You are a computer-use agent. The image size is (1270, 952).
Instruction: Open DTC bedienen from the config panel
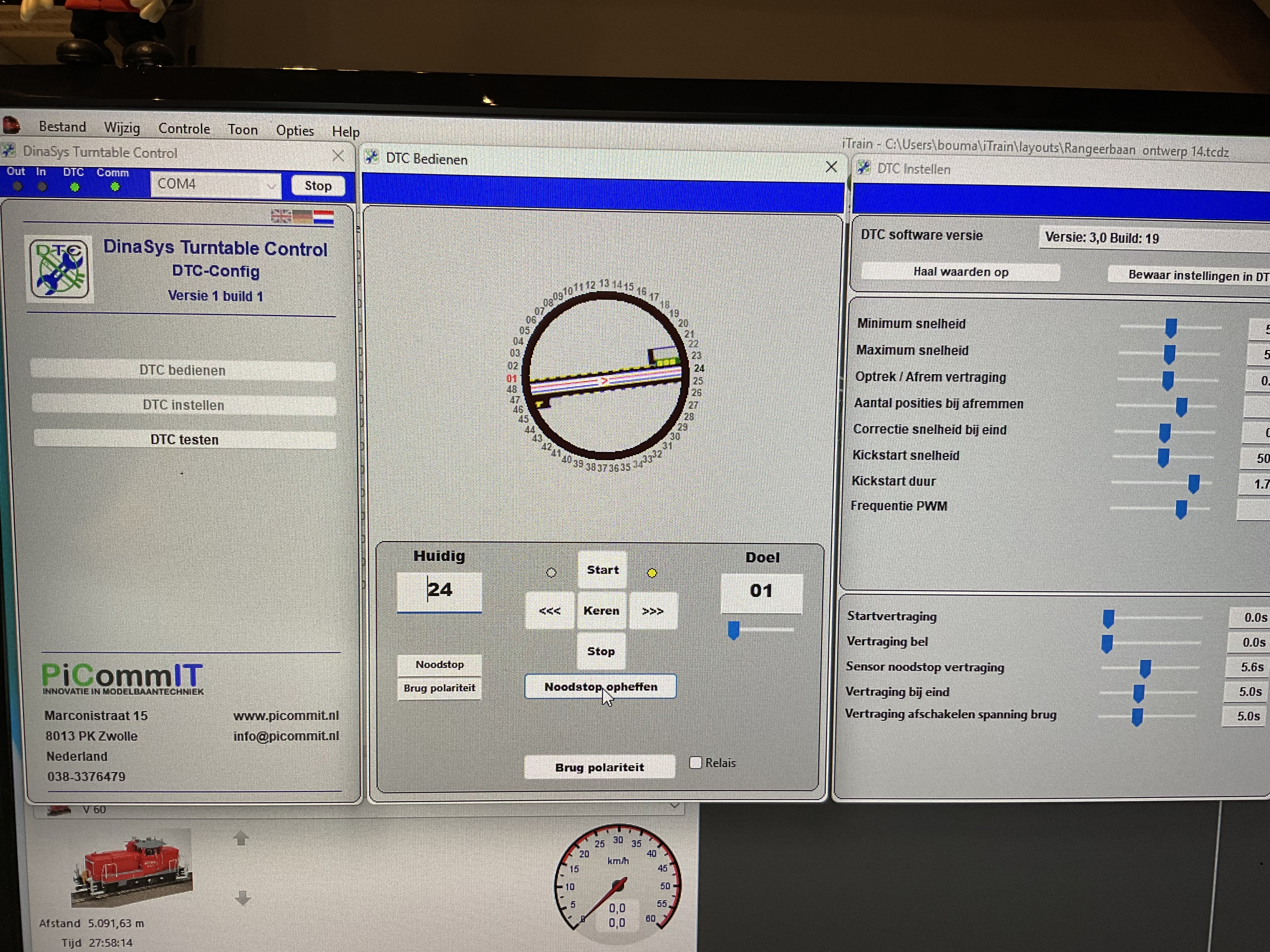[183, 370]
